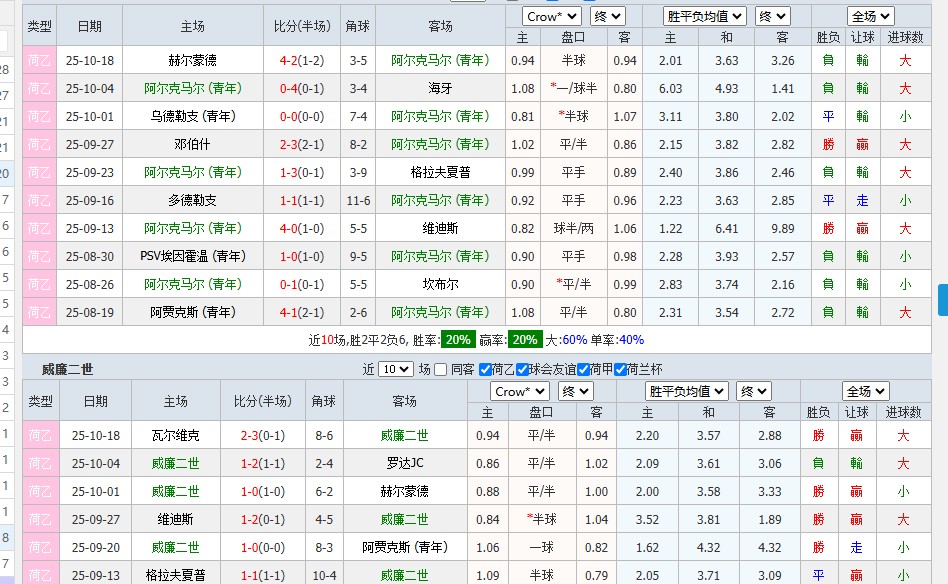Open the 全场 dropdown in the 威廉二世 section

click(x=864, y=390)
